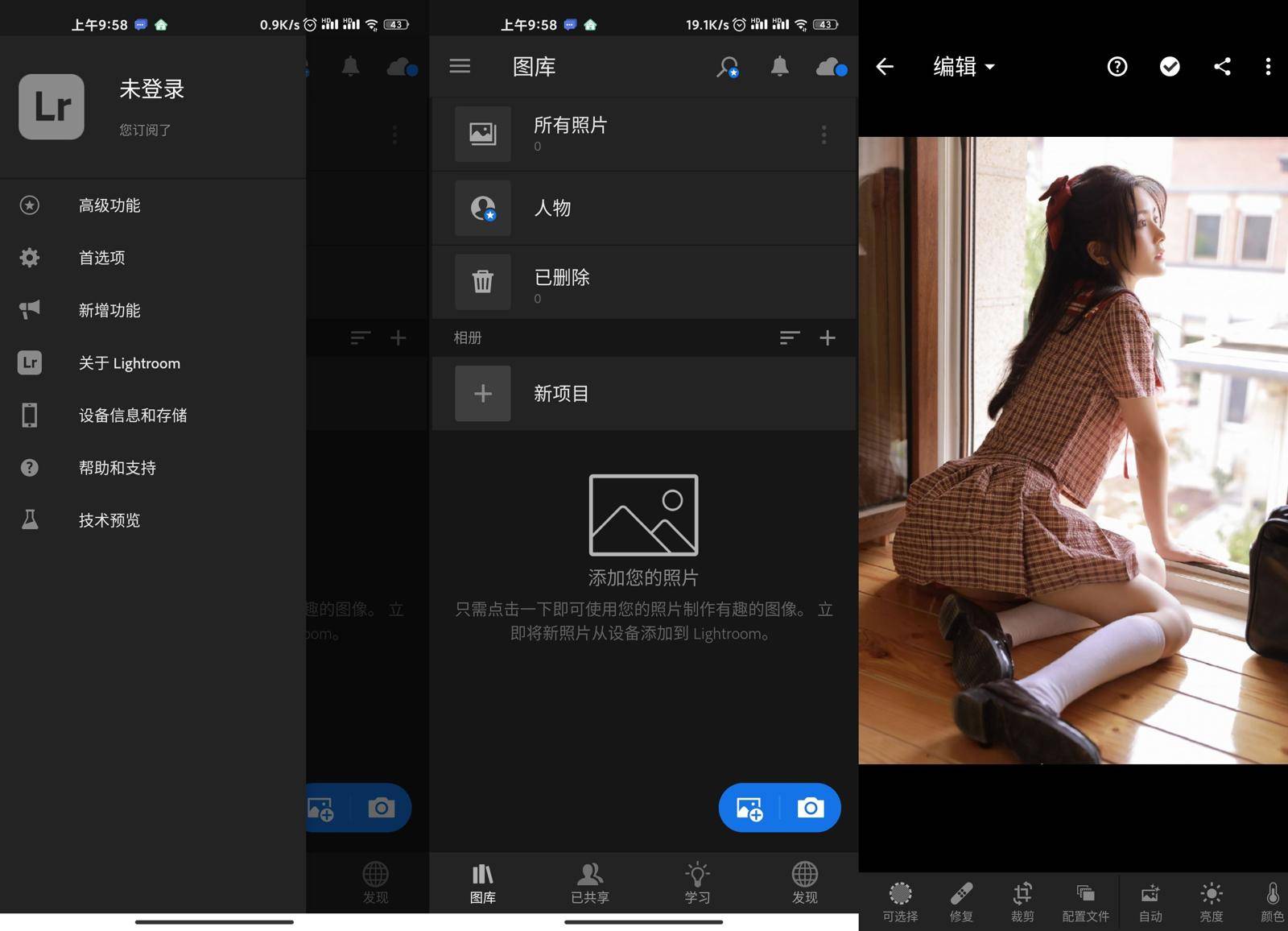Image resolution: width=1288 pixels, height=931 pixels.
Task: Open sort options for 相册 albums
Action: click(790, 338)
